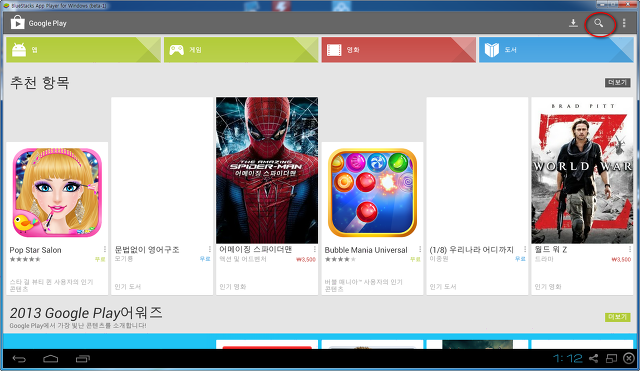640x371 pixels.
Task: Click the star rating under Bubble Mania Universal
Action: 340,259
